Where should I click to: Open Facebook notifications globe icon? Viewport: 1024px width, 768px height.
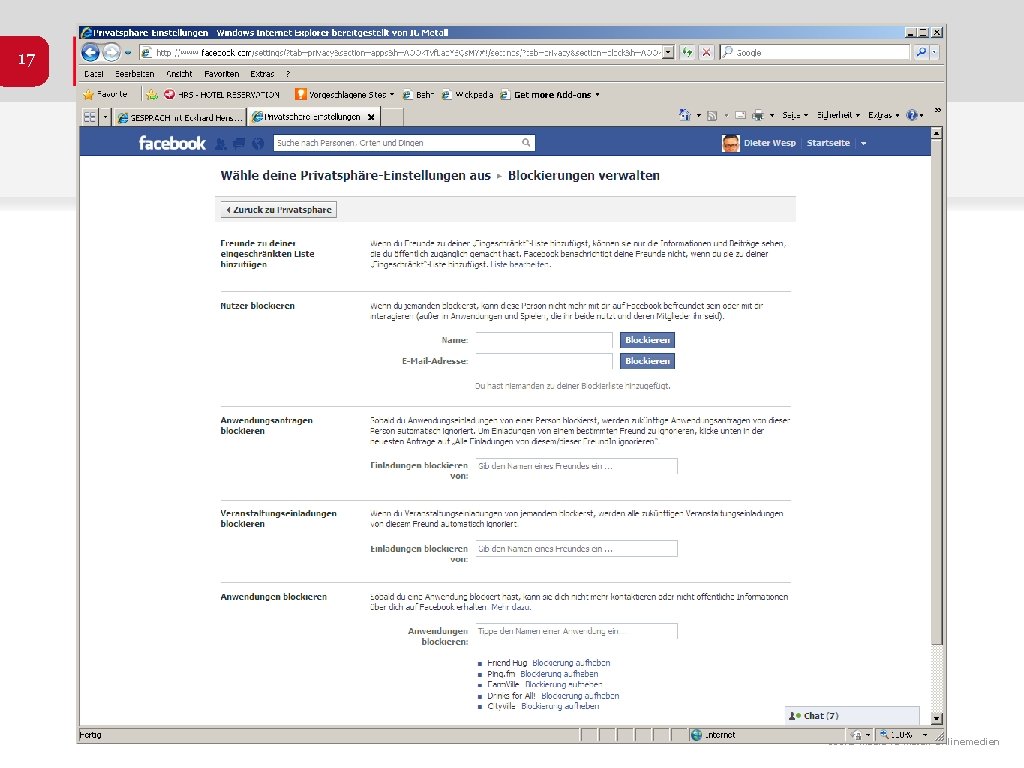point(258,144)
